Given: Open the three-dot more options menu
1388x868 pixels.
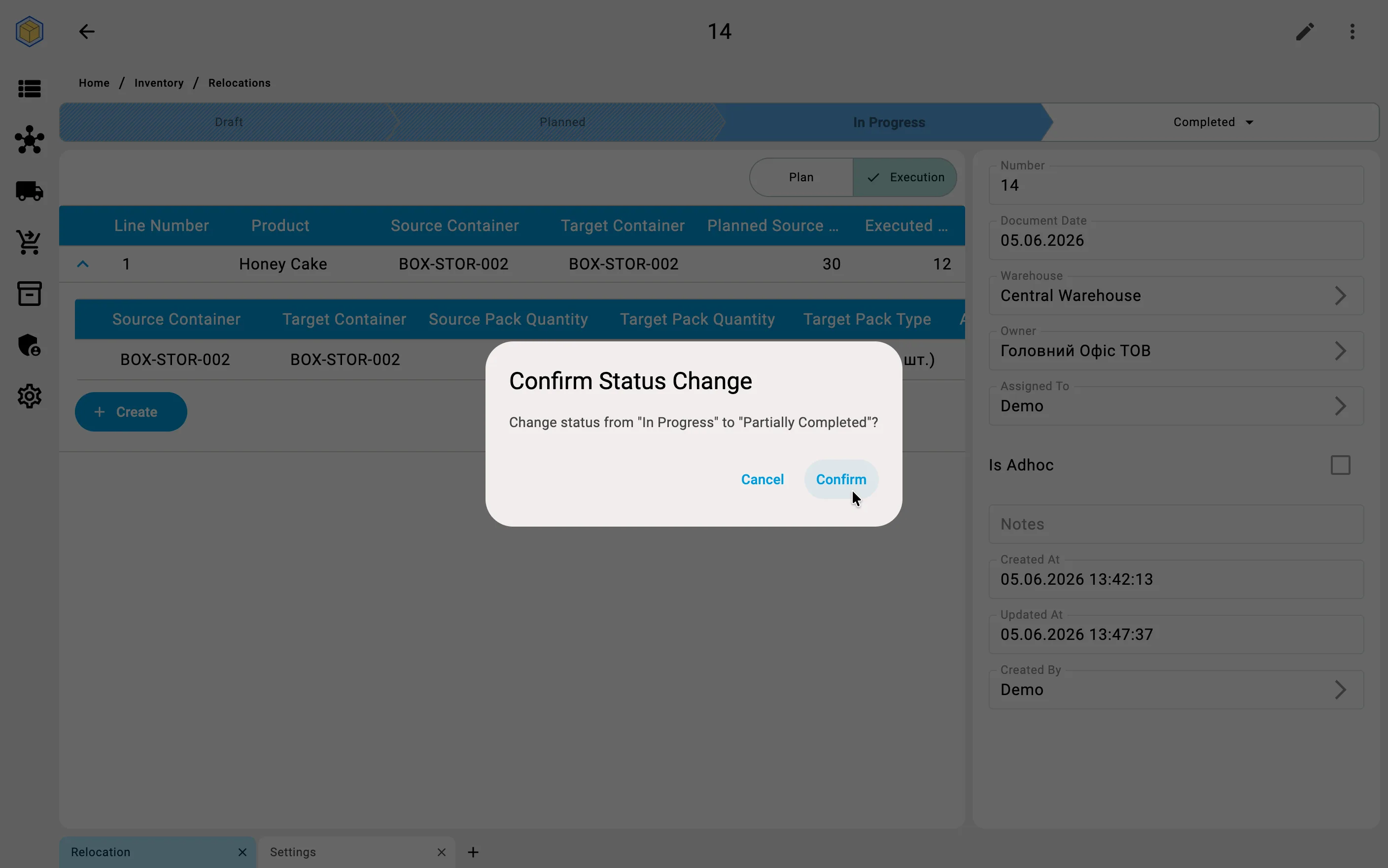Looking at the screenshot, I should [1353, 32].
